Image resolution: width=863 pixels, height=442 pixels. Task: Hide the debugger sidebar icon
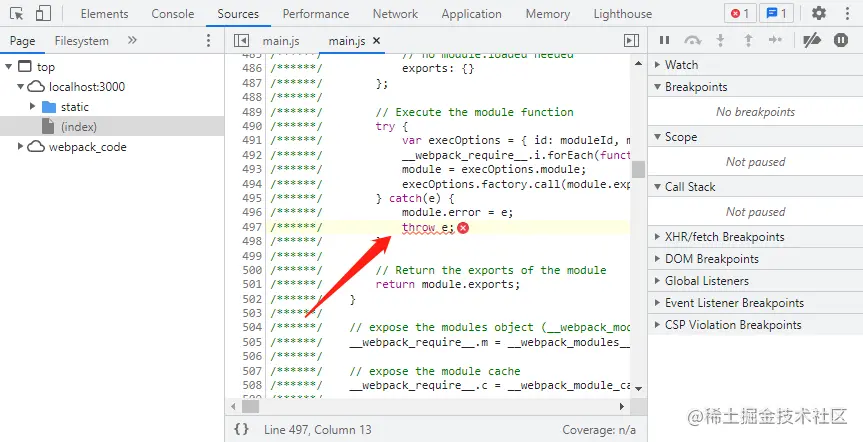631,41
